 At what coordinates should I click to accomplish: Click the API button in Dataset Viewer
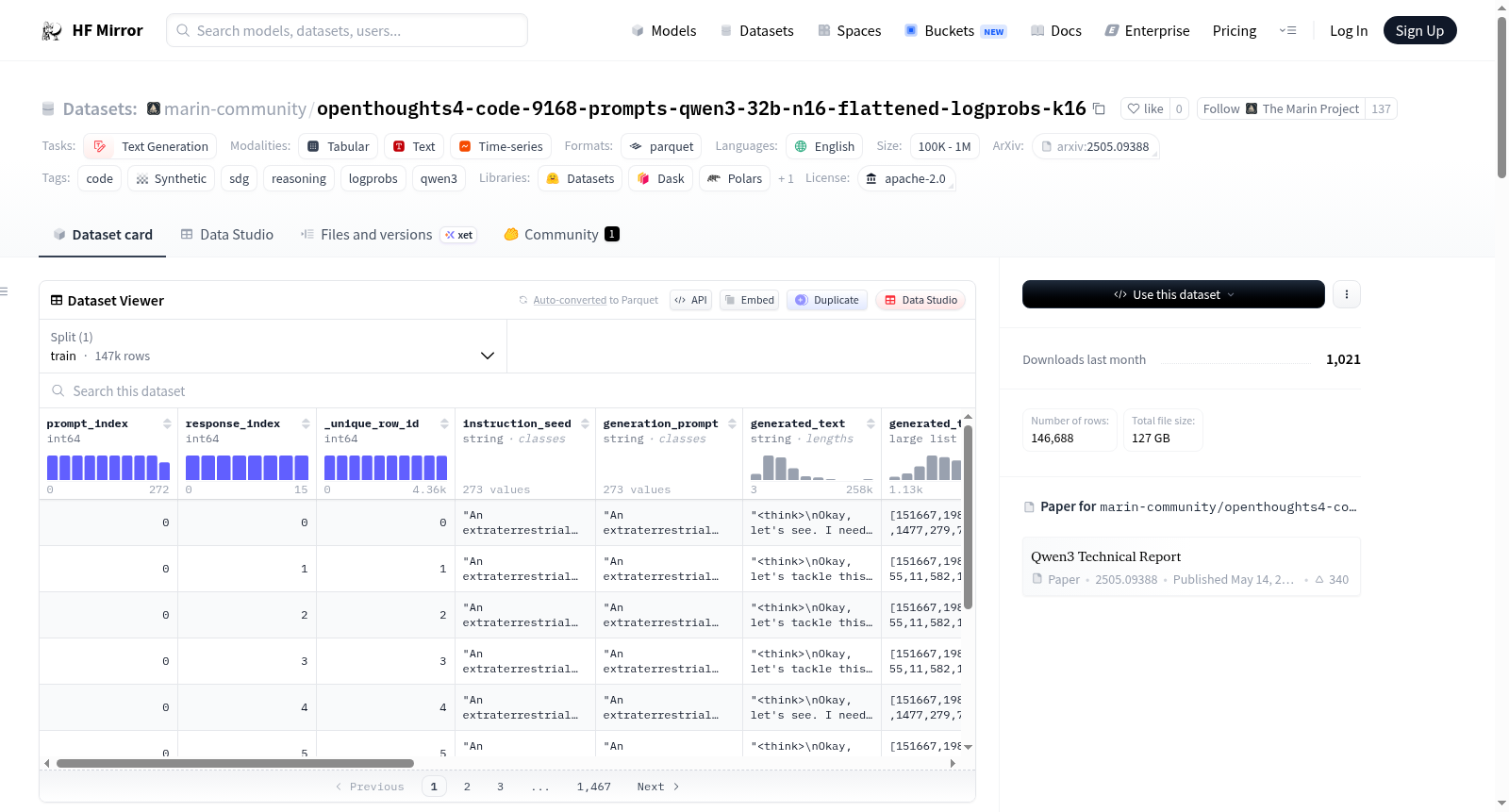(690, 300)
